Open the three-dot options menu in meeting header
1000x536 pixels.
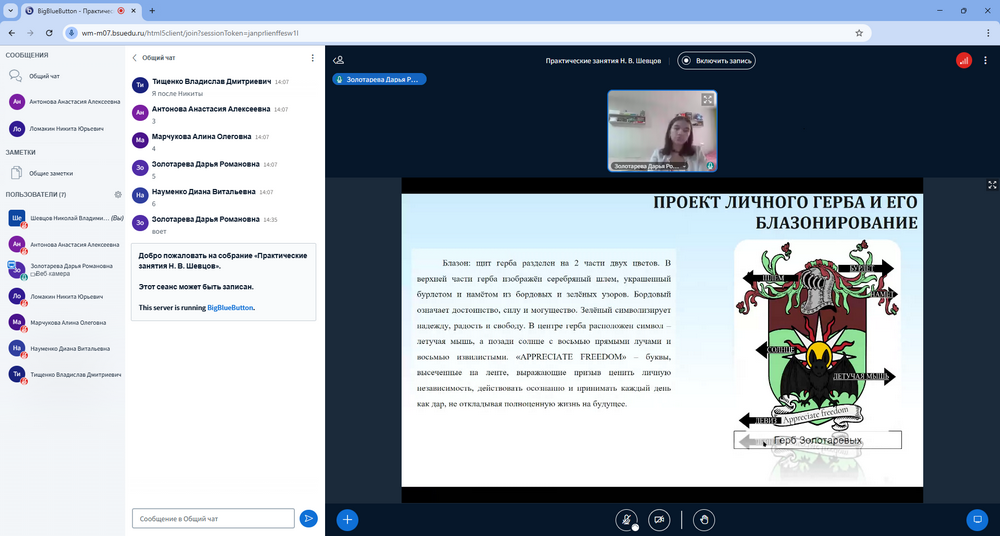pyautogui.click(x=988, y=60)
